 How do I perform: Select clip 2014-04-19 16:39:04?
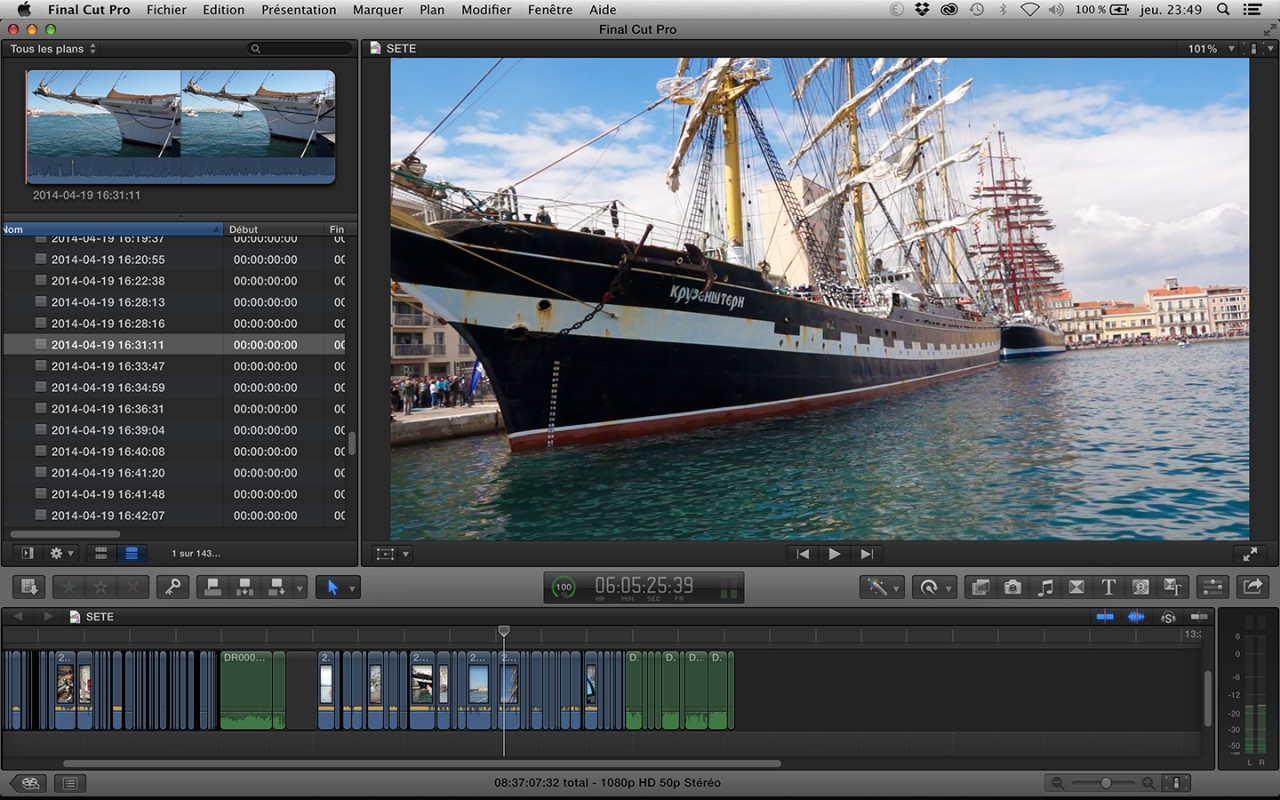174,430
